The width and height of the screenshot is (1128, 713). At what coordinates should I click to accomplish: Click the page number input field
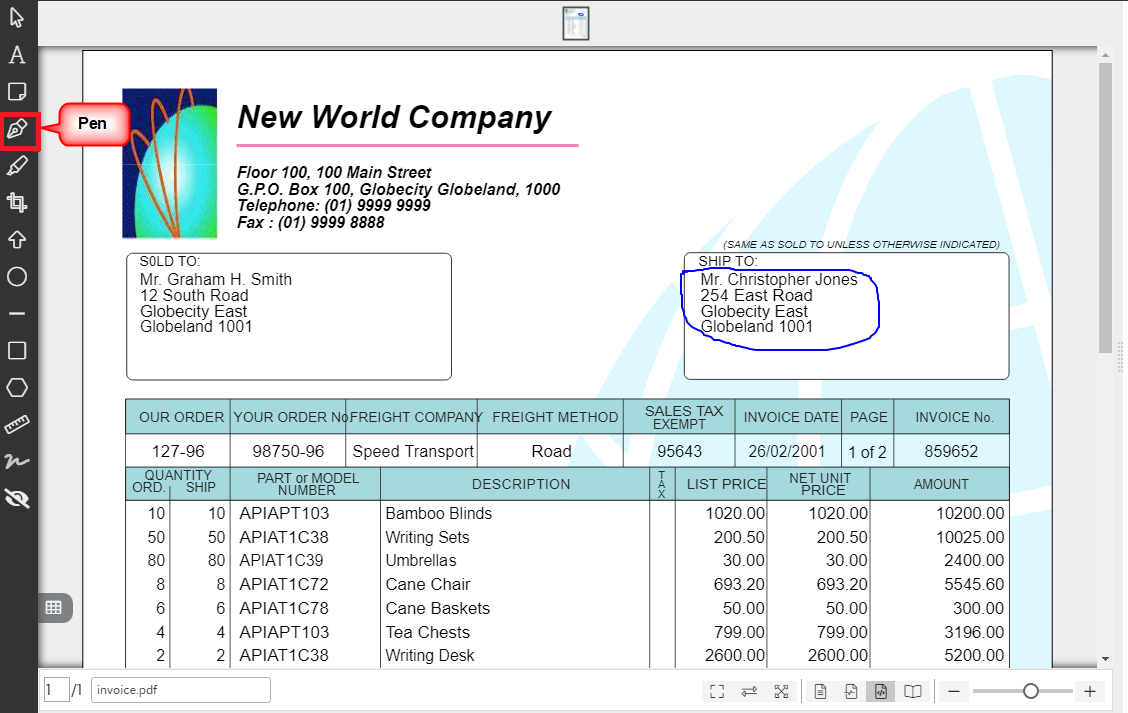[x=56, y=690]
